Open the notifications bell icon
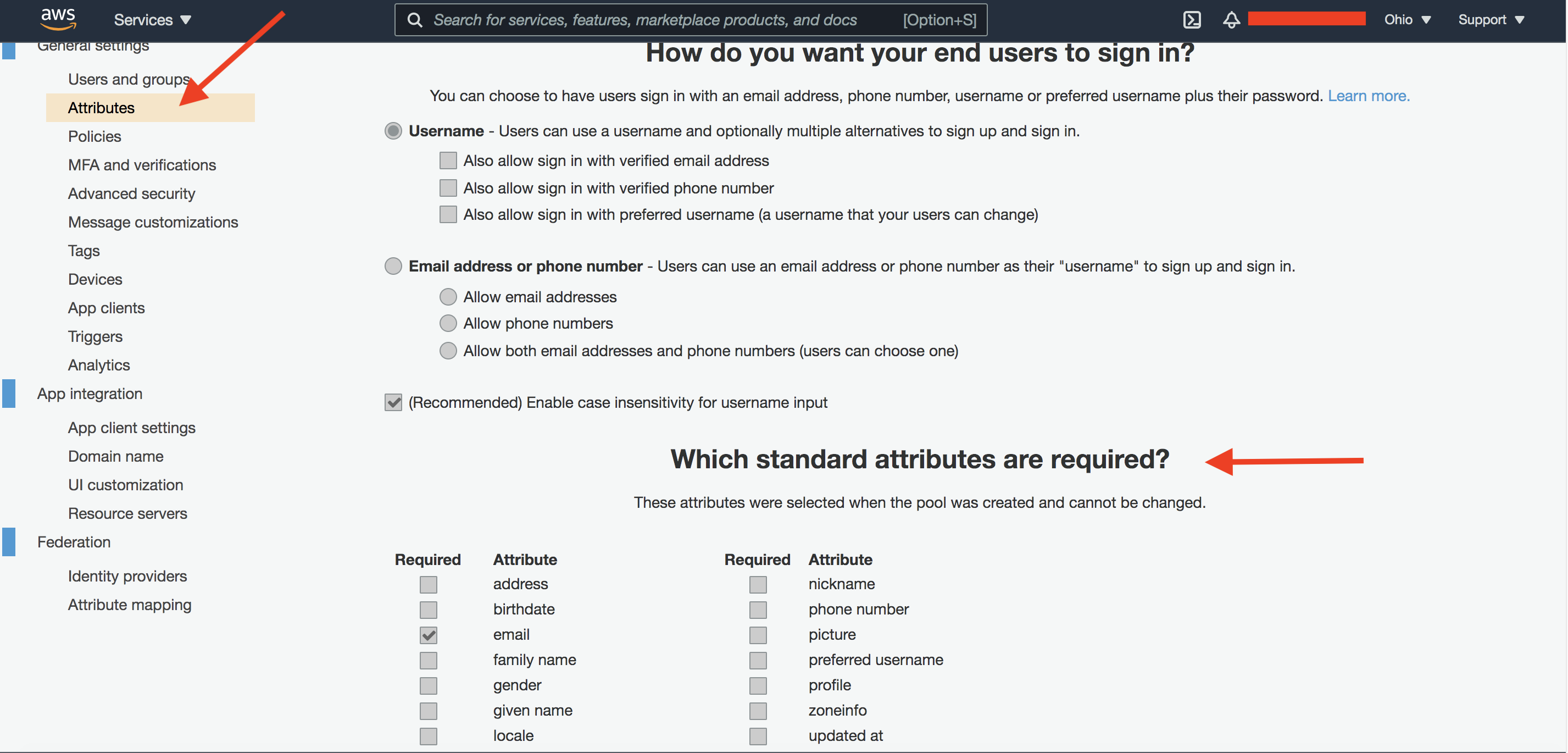 pos(1231,20)
